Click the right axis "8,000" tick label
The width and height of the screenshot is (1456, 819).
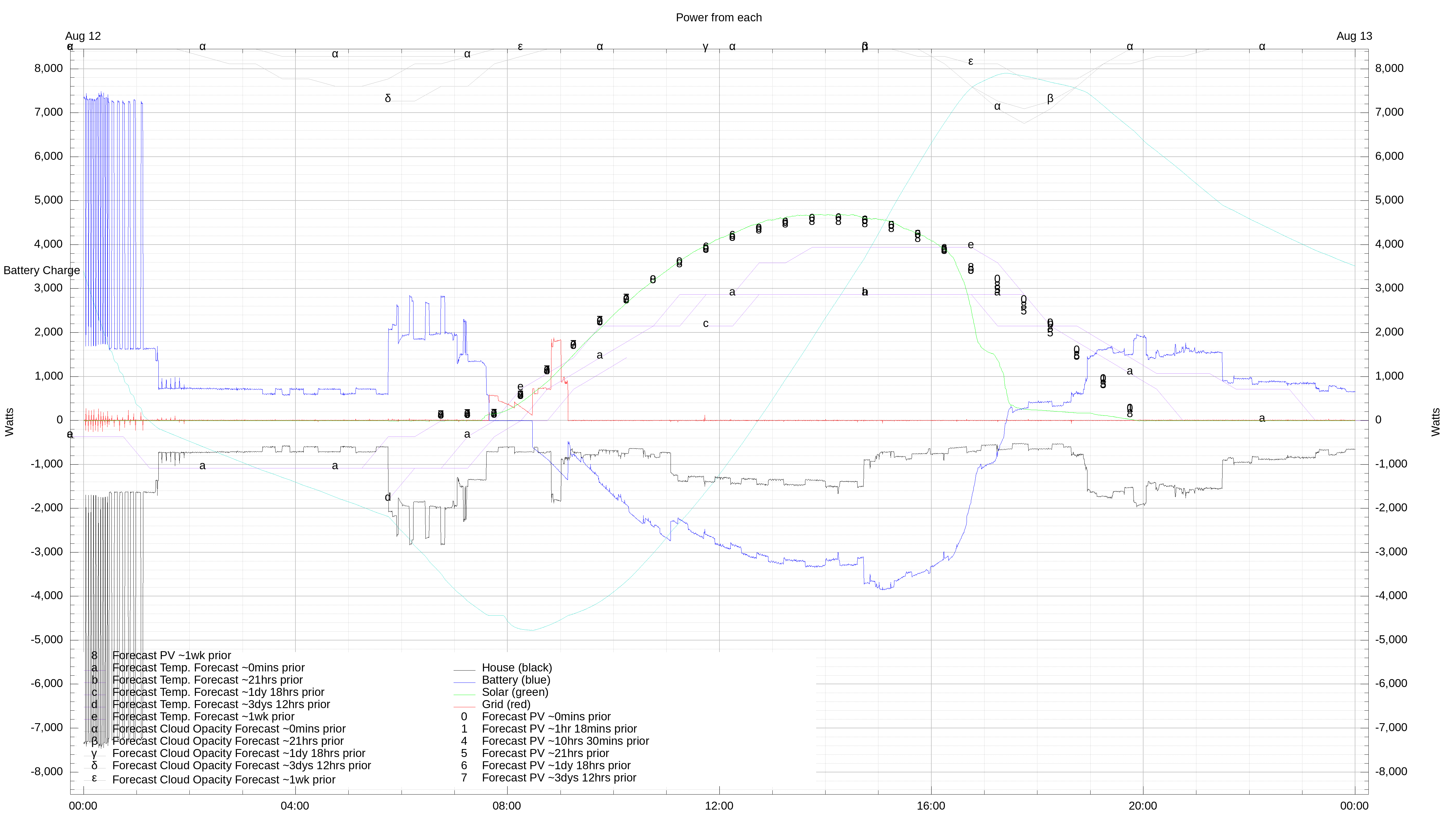coord(1389,68)
